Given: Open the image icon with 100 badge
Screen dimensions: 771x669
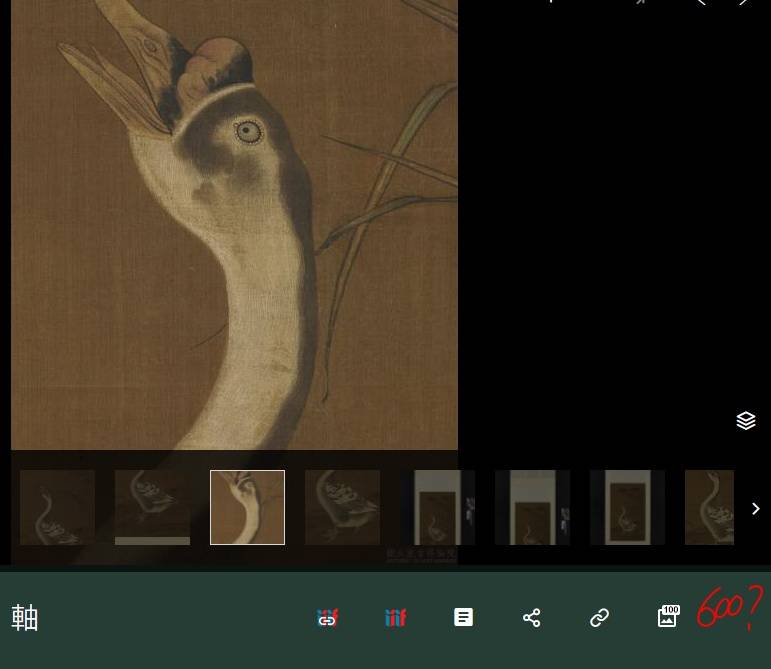Looking at the screenshot, I should pyautogui.click(x=667, y=618).
